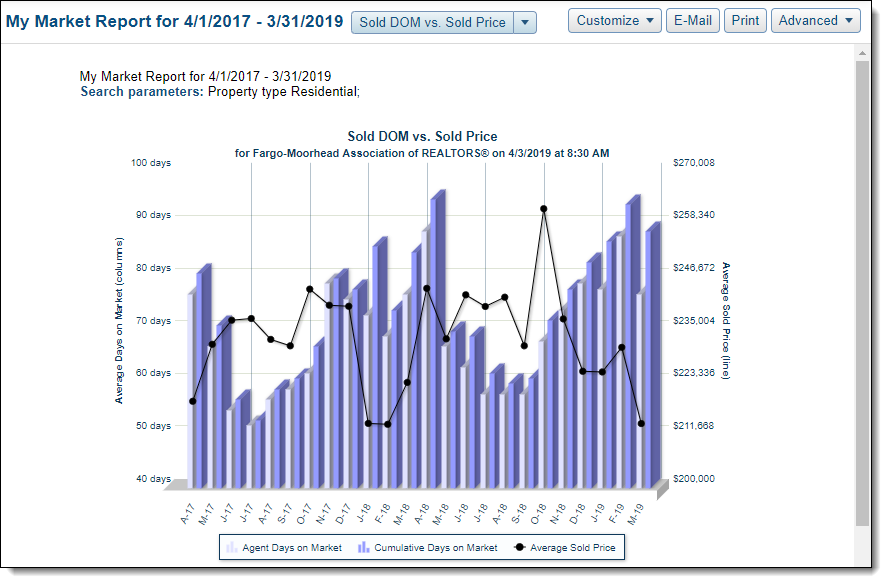Select the price data point at O-17
The height and width of the screenshot is (583, 887).
click(310, 289)
